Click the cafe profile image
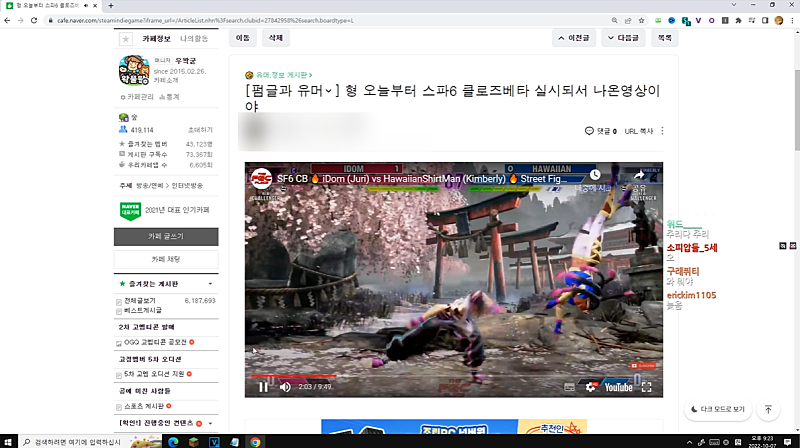 (x=134, y=70)
